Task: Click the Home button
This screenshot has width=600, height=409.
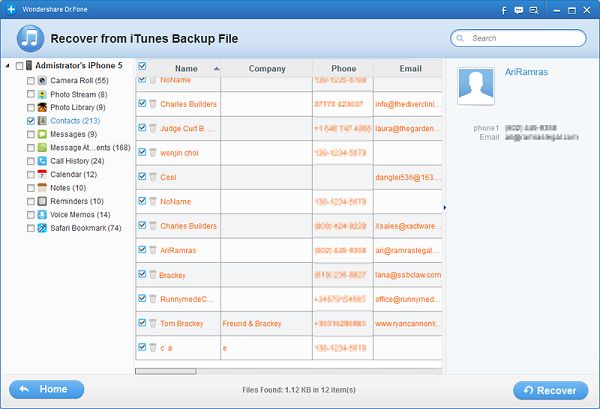Action: coord(46,389)
